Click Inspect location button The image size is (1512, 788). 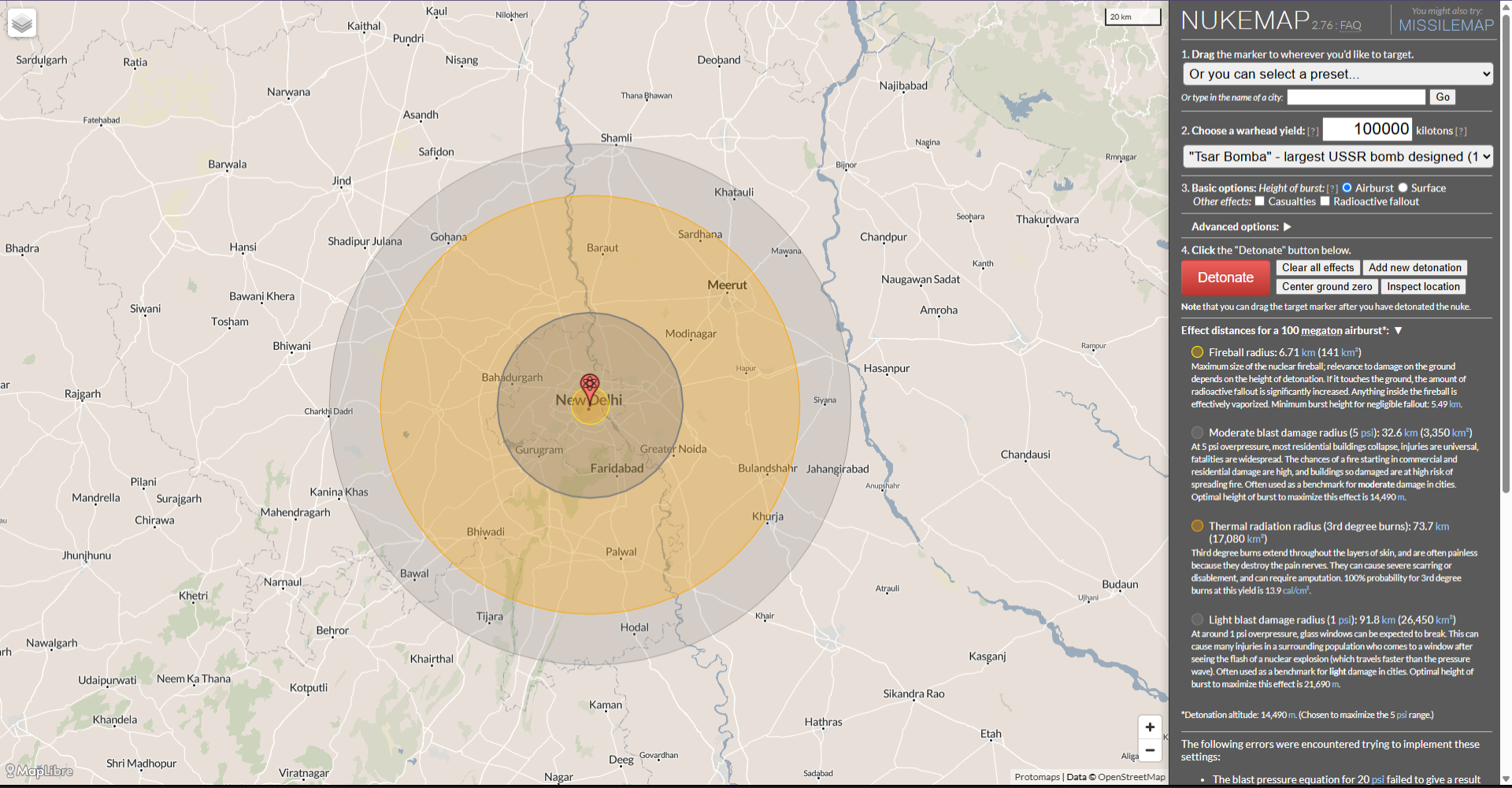[x=1423, y=287]
